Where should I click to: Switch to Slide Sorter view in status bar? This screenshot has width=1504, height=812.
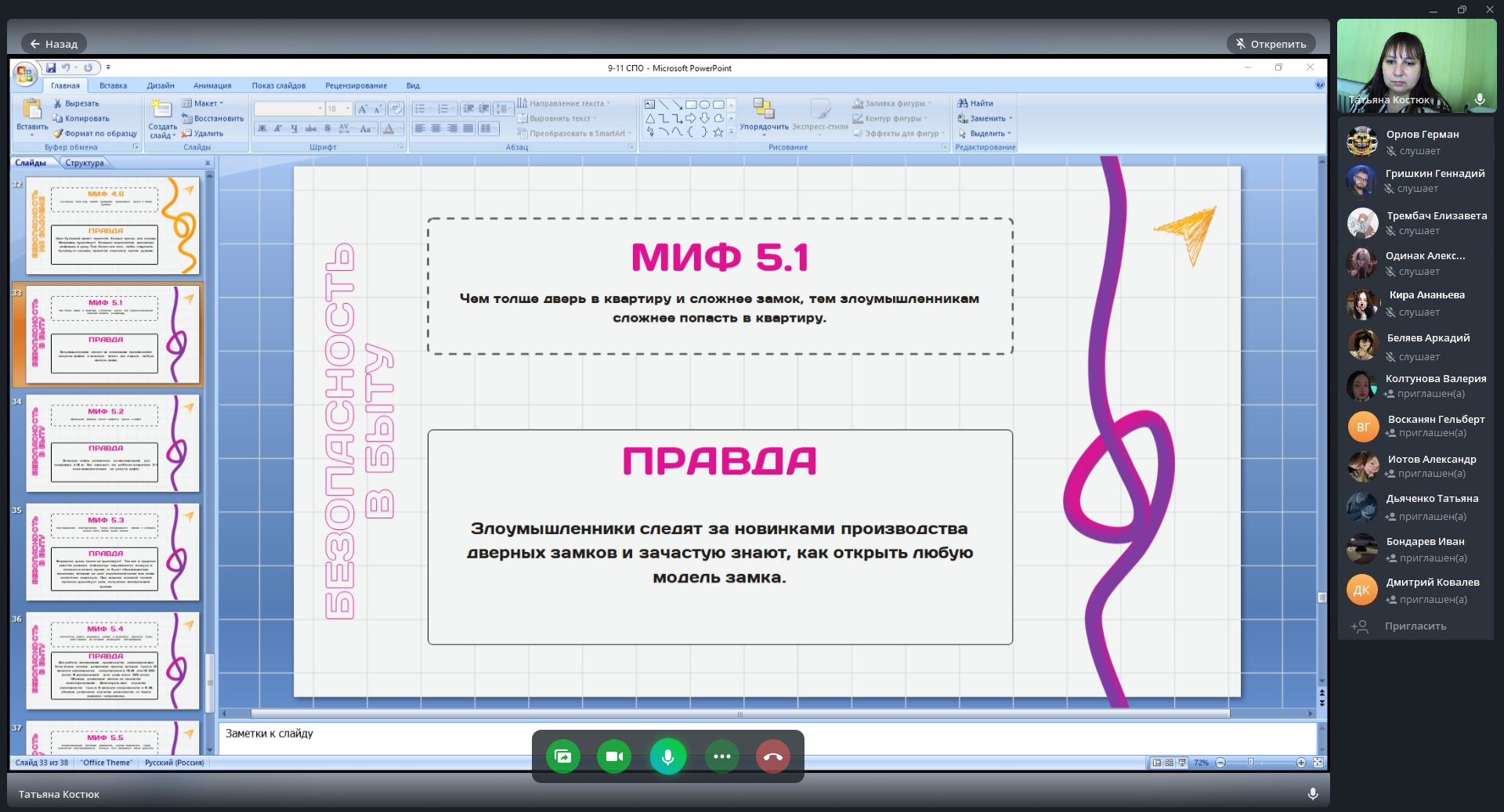point(1170,763)
